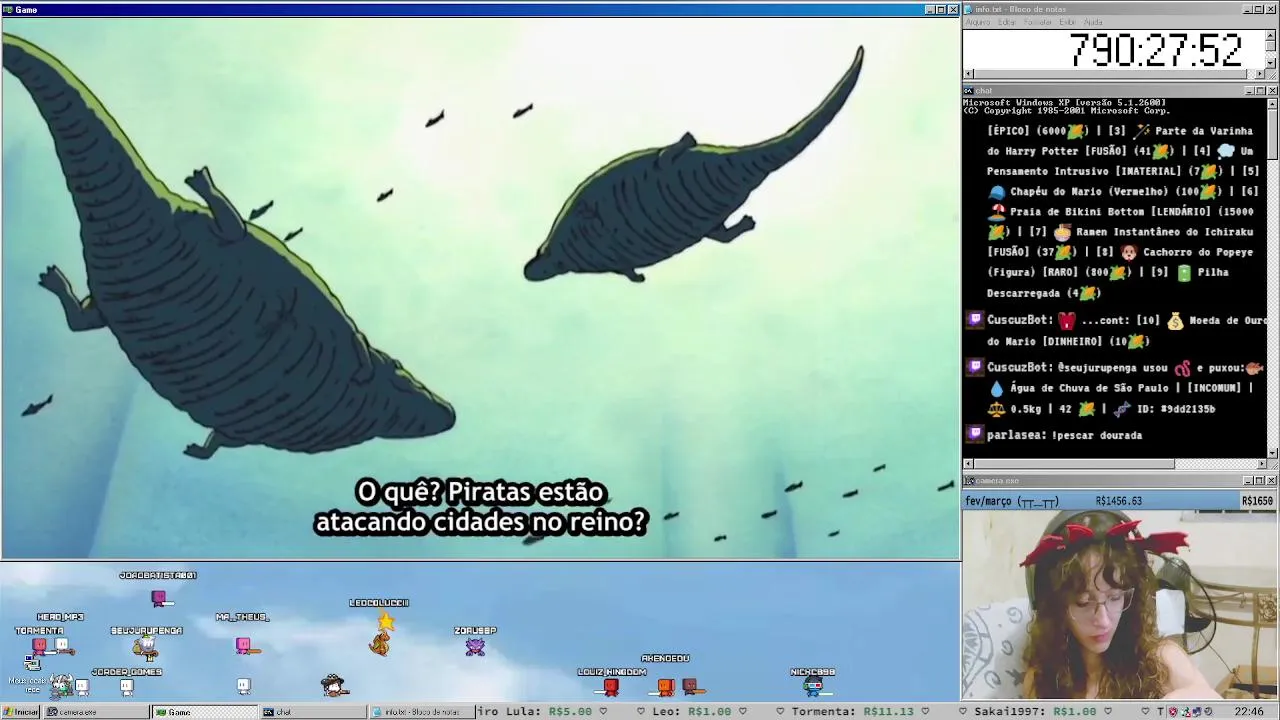Click 'Tormenta: R$11.13' ticker entry

[852, 712]
